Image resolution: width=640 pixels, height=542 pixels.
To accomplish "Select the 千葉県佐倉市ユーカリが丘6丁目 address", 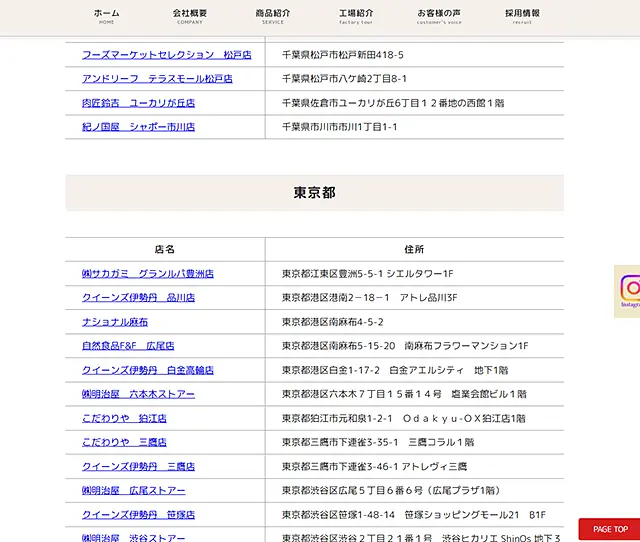I will (x=393, y=103).
